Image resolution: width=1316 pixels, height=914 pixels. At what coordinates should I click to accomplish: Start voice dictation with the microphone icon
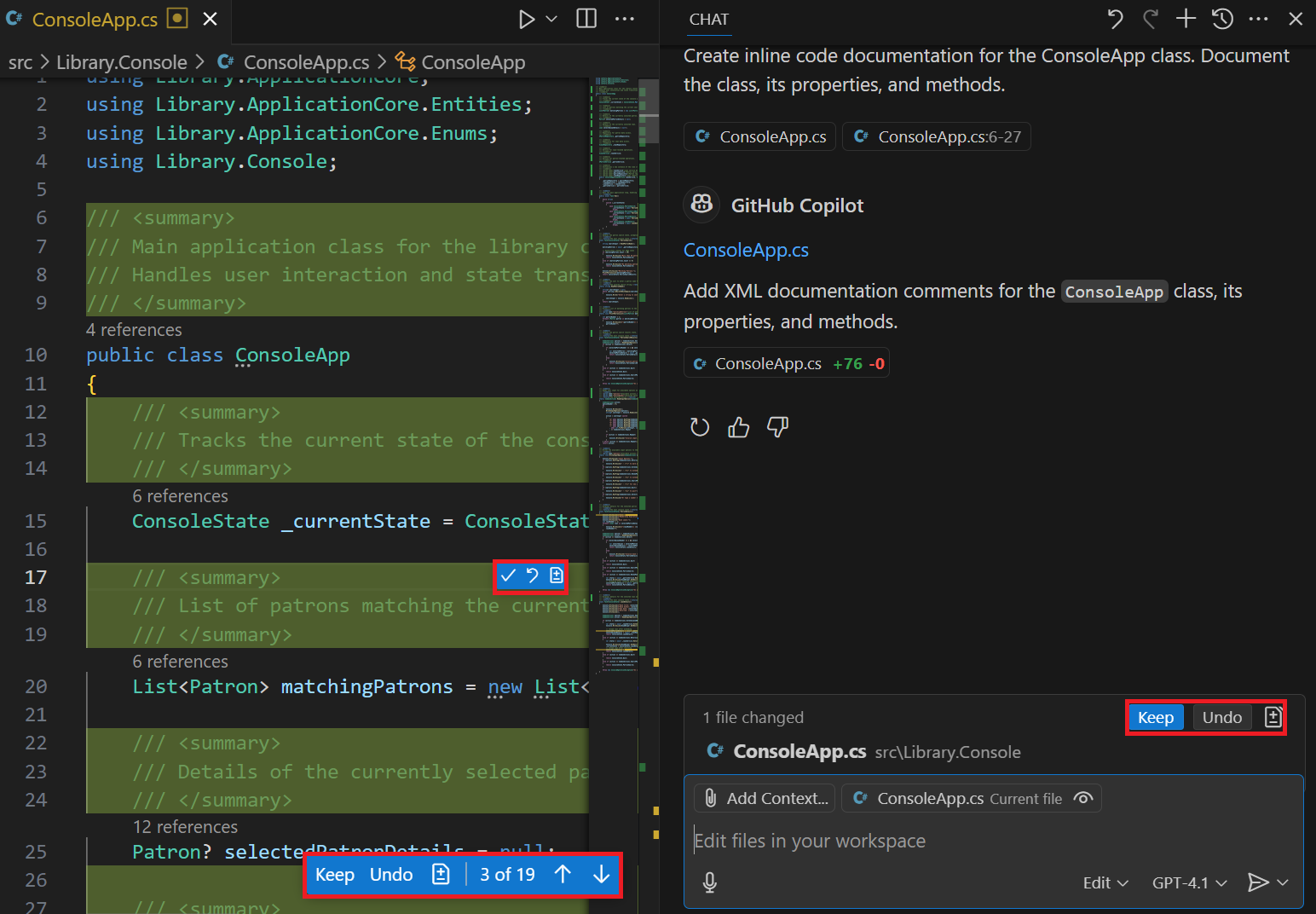(710, 882)
